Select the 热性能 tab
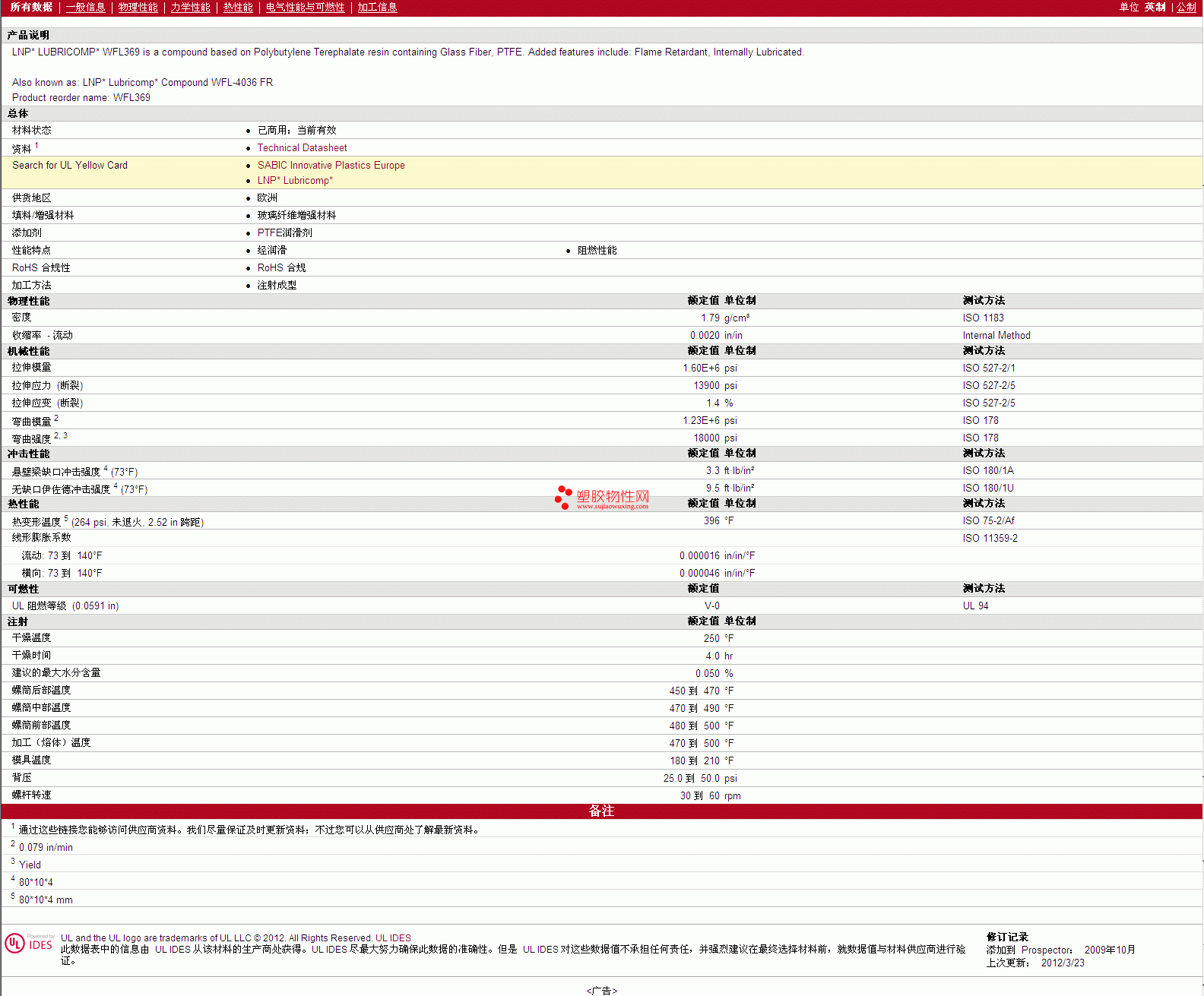Screen dimensions: 1204x996 coord(238,8)
